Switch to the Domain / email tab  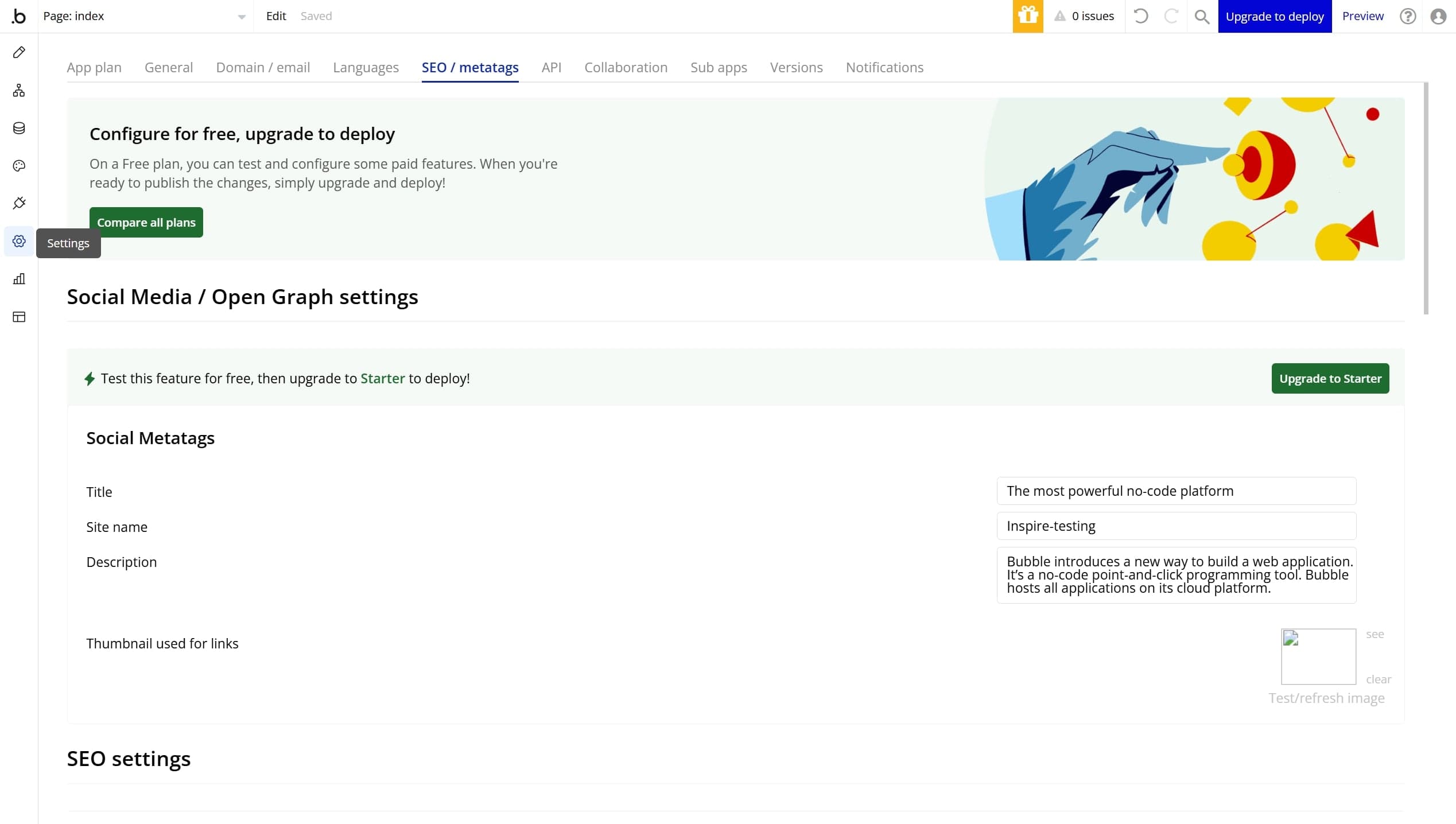263,68
